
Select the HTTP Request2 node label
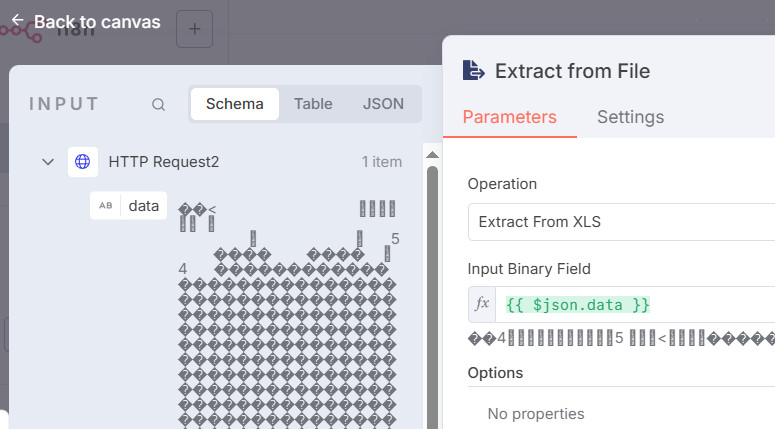[164, 162]
